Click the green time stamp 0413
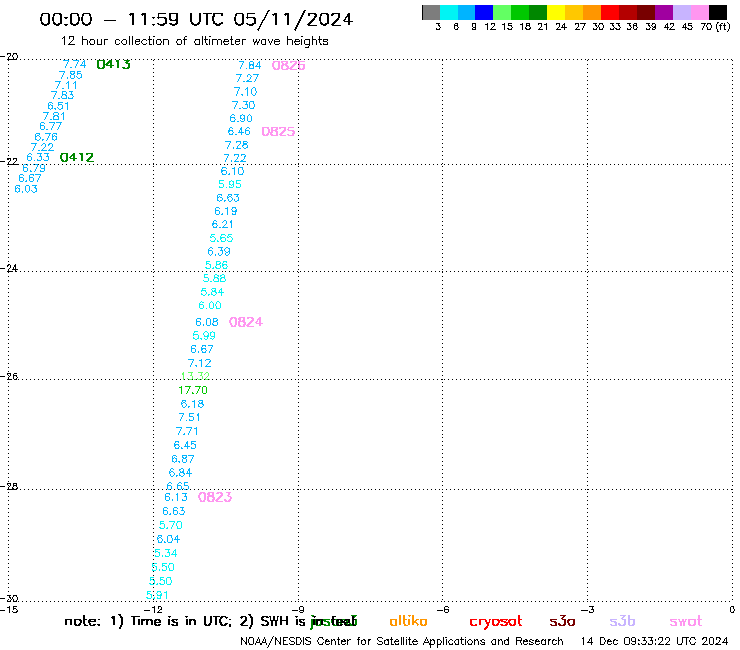 pyautogui.click(x=113, y=64)
